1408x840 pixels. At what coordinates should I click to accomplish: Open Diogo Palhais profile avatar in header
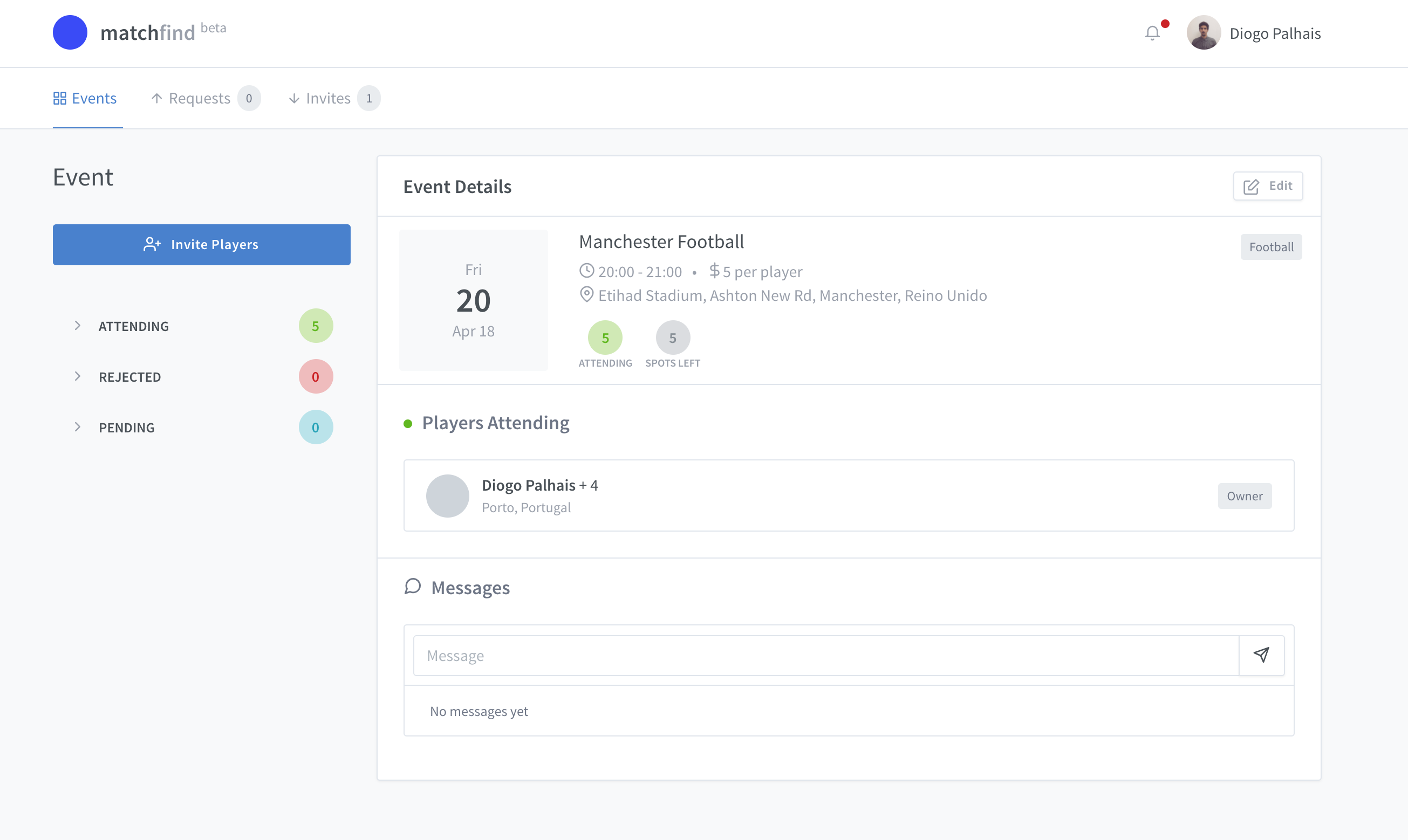[x=1203, y=33]
